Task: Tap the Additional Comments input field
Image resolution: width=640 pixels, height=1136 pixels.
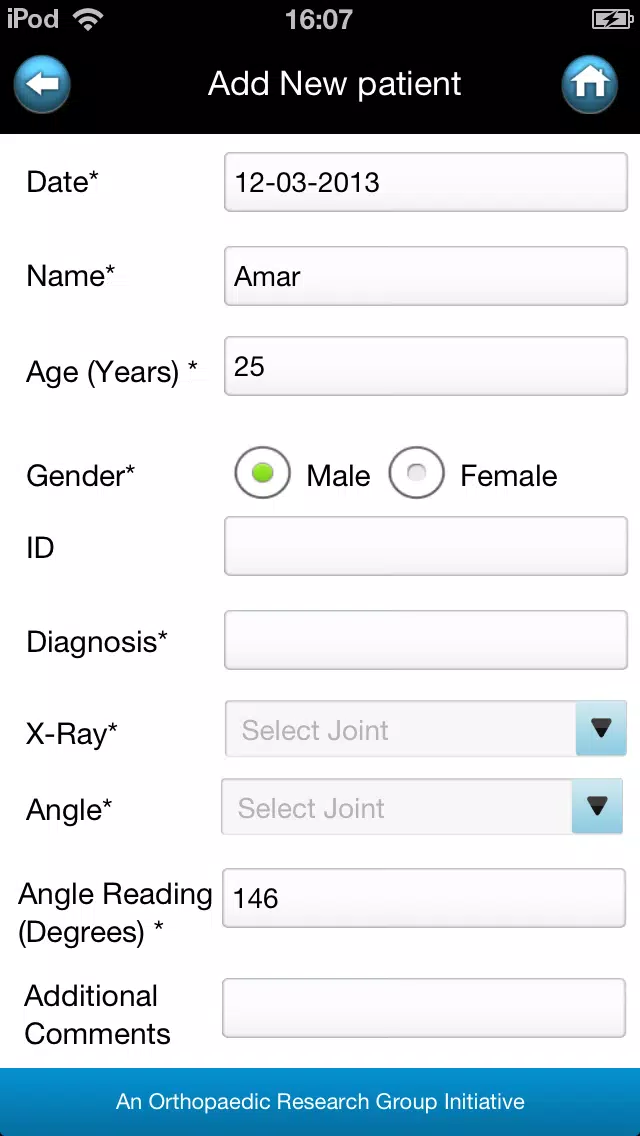Action: (x=423, y=1008)
